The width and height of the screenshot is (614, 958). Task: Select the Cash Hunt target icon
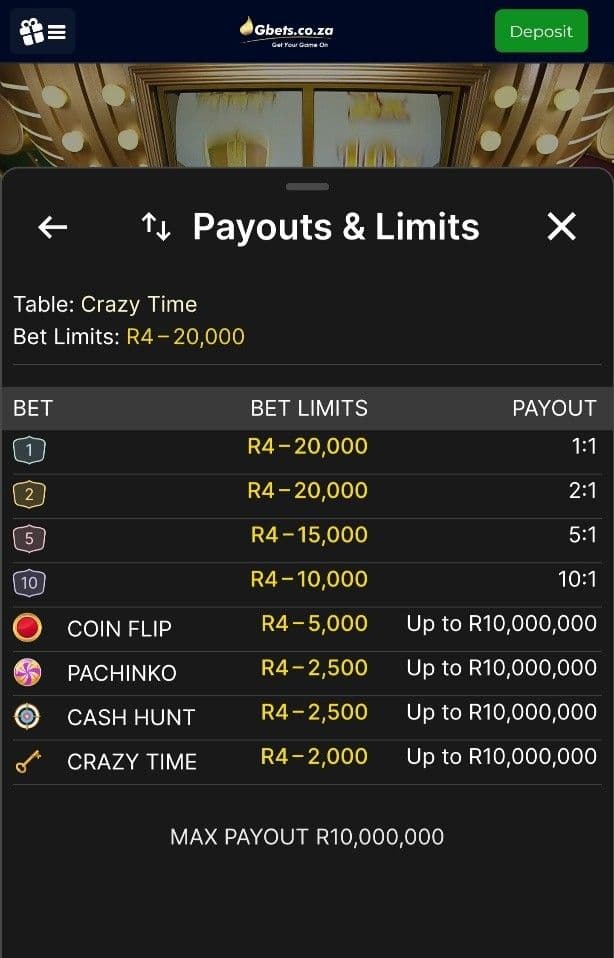(x=30, y=717)
